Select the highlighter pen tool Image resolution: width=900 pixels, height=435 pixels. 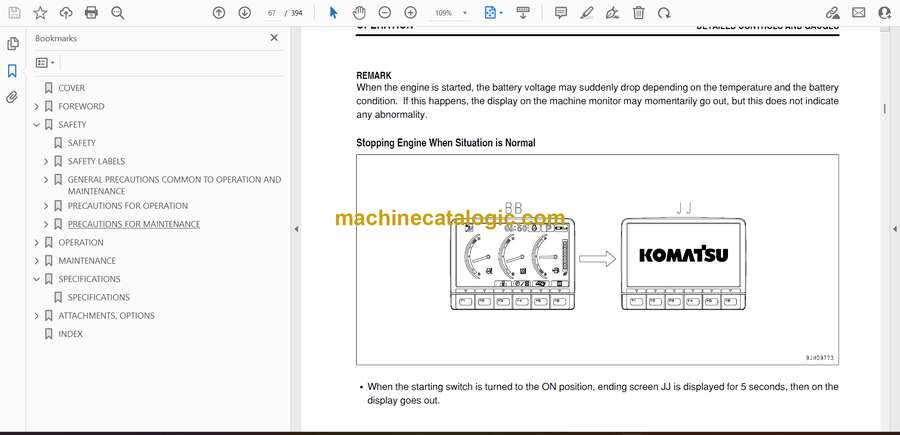(587, 13)
